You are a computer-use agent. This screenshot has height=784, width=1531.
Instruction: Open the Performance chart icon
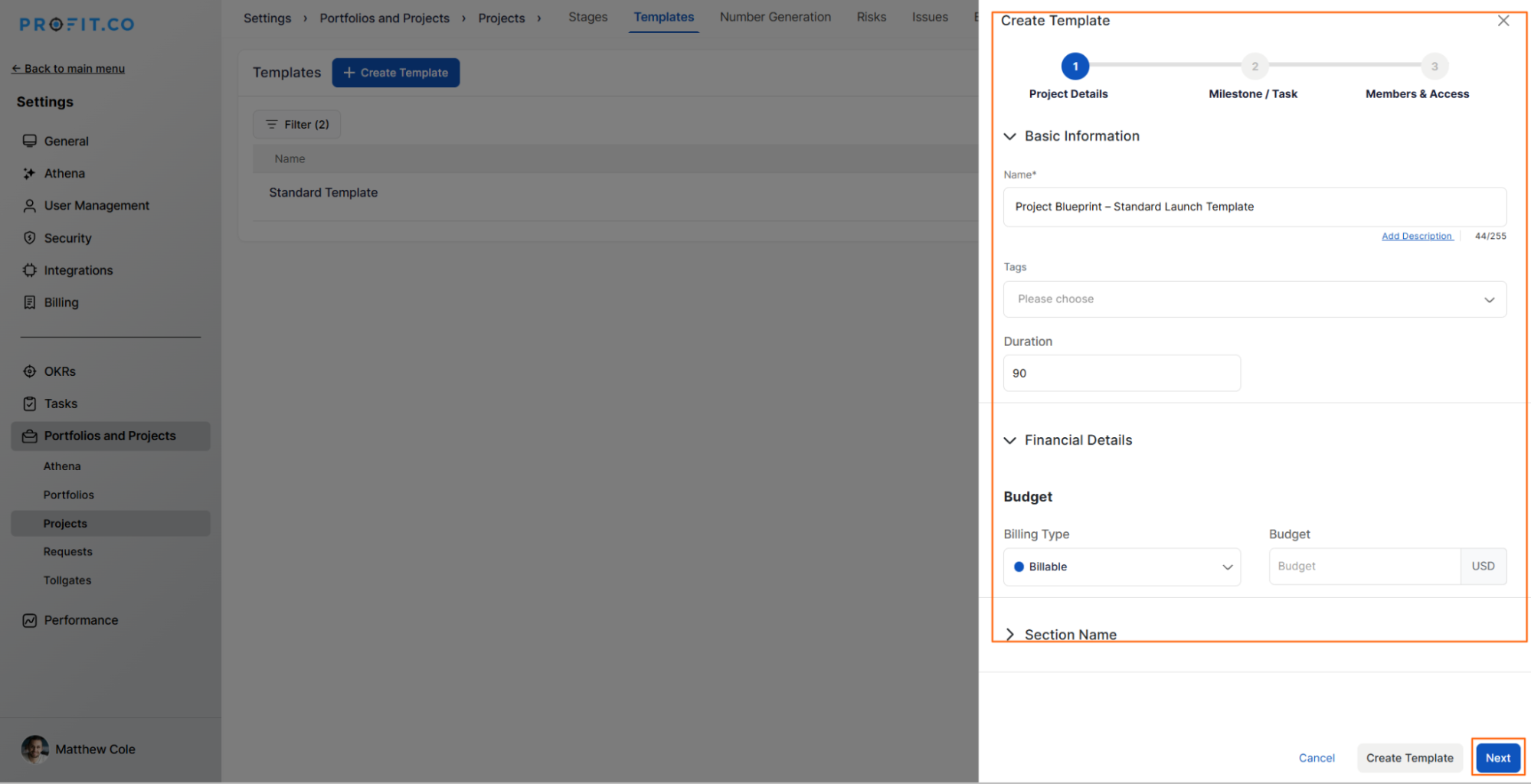point(29,620)
